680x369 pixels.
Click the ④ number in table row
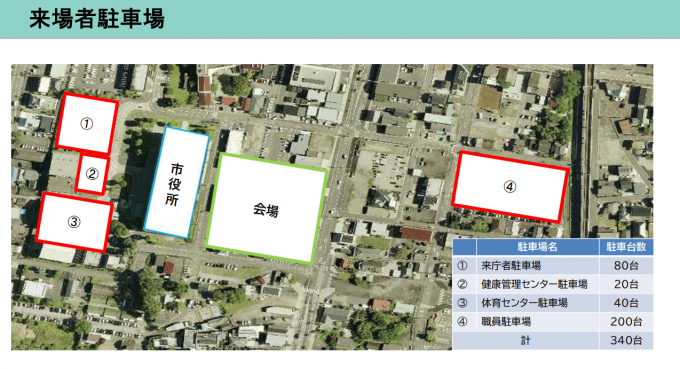click(x=463, y=322)
